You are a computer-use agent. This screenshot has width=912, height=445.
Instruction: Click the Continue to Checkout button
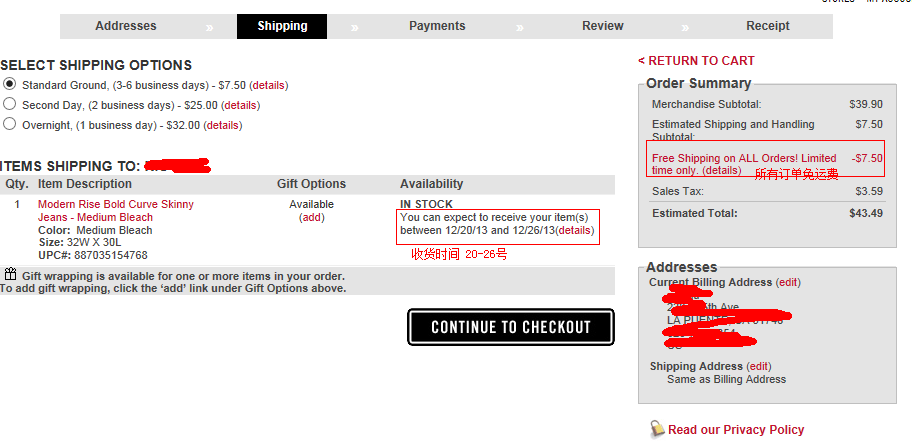pyautogui.click(x=511, y=327)
